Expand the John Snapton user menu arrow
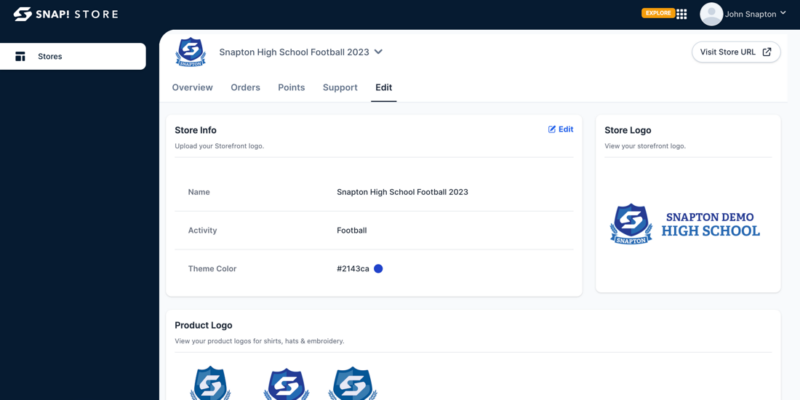Viewport: 800px width, 400px height. (783, 14)
